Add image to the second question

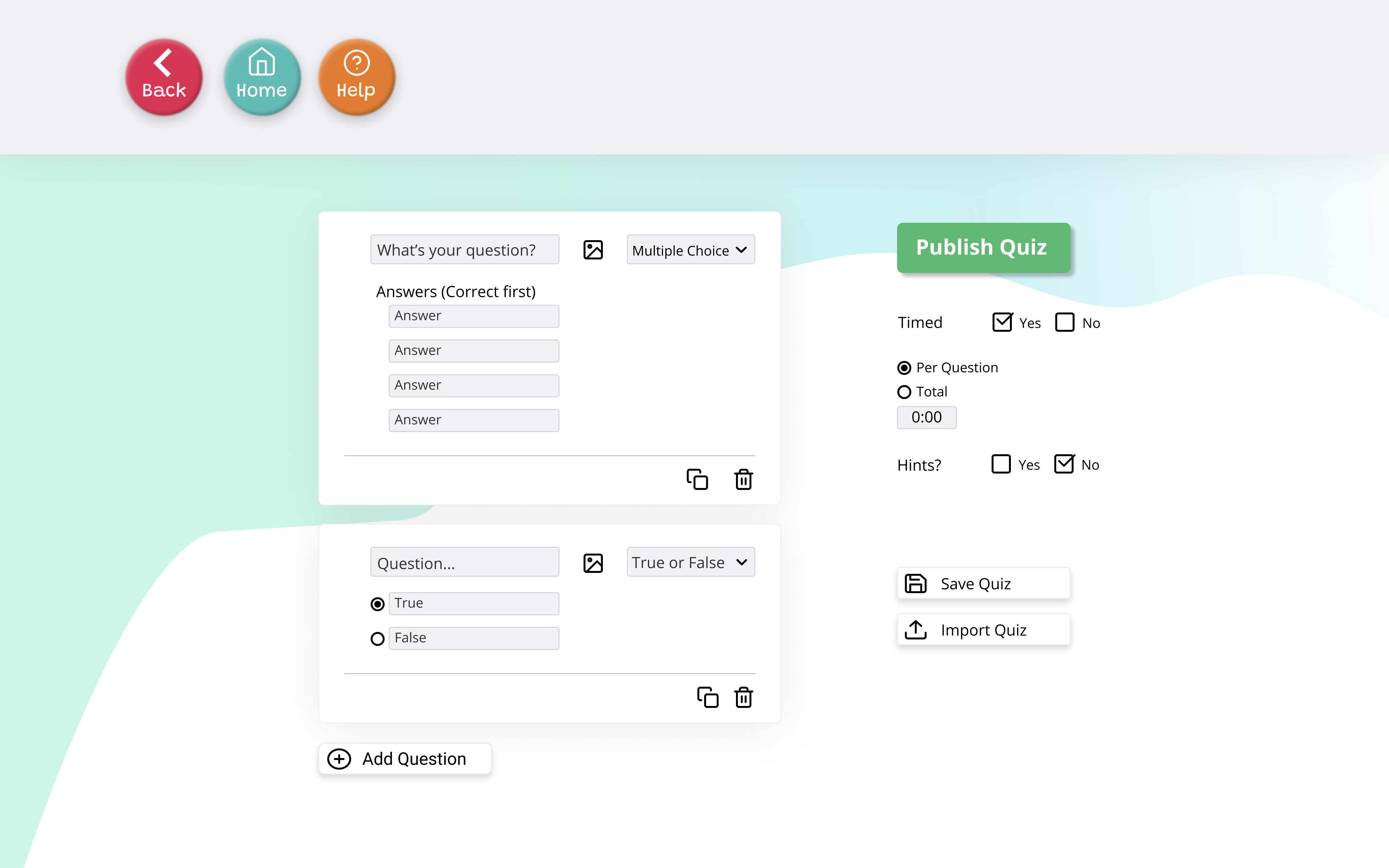(x=593, y=563)
